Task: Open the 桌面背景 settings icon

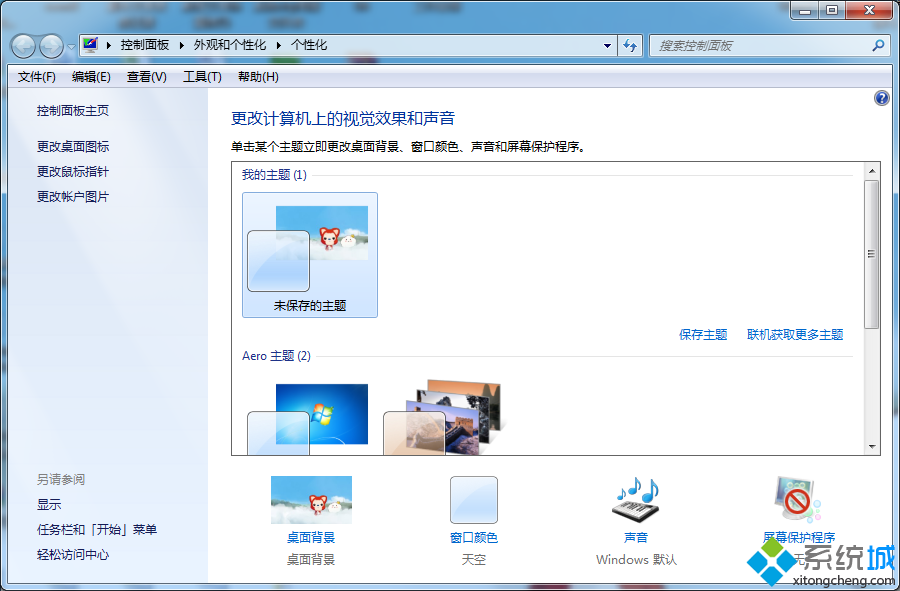Action: tap(311, 499)
